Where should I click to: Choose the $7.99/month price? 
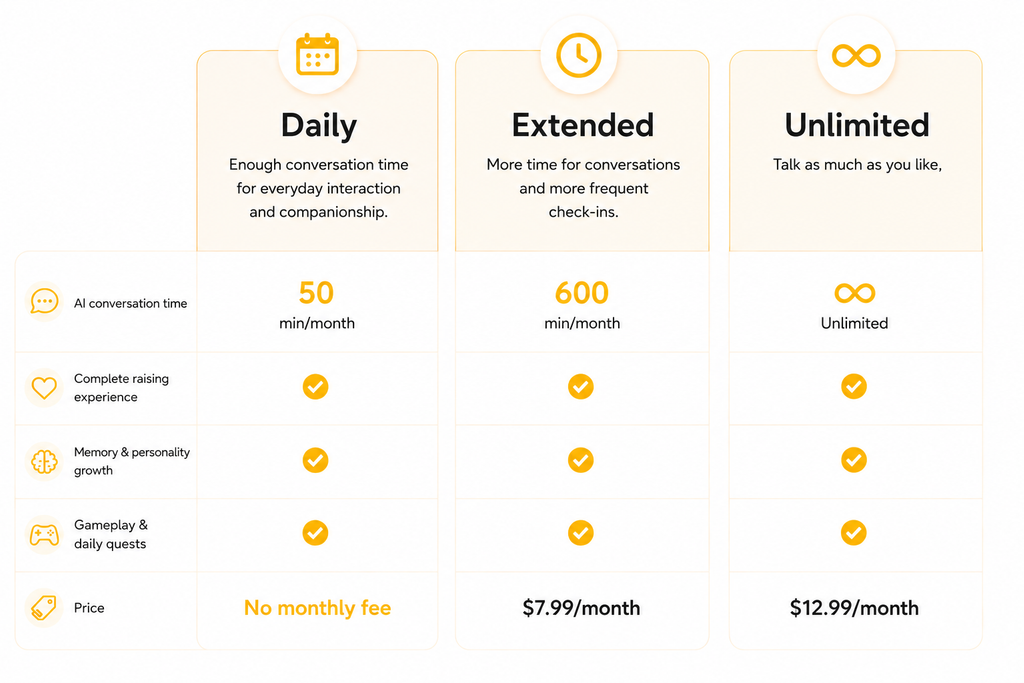pos(581,608)
